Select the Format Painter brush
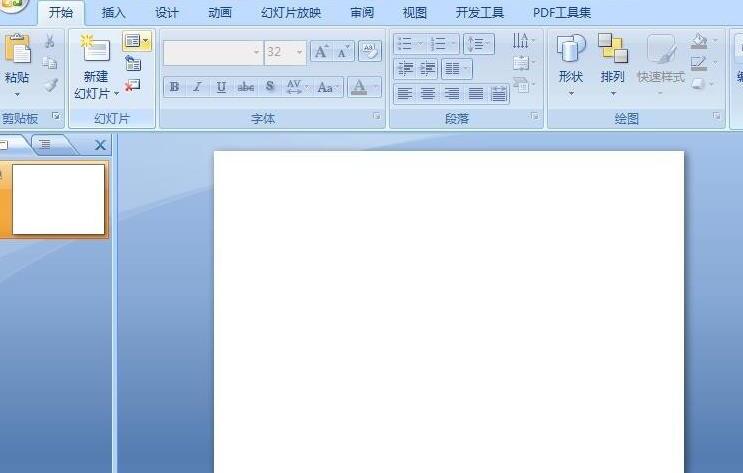The image size is (743, 473). [50, 84]
